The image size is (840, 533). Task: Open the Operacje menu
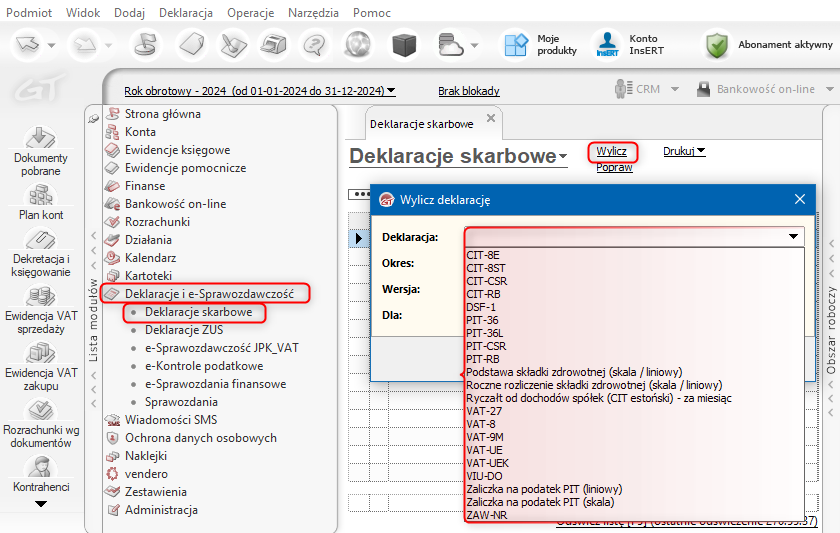click(250, 12)
